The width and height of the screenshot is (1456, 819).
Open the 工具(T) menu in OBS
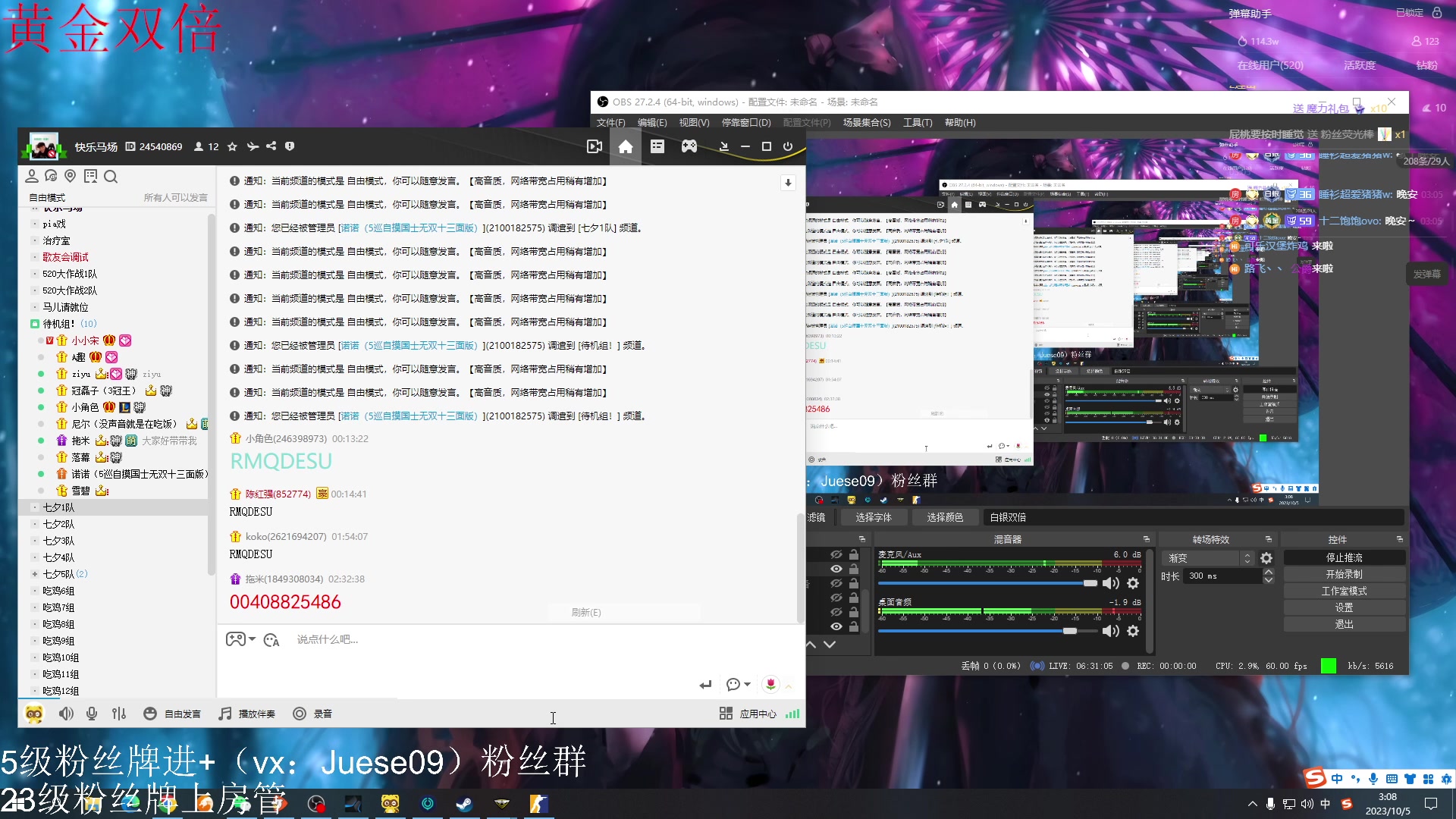click(x=917, y=122)
